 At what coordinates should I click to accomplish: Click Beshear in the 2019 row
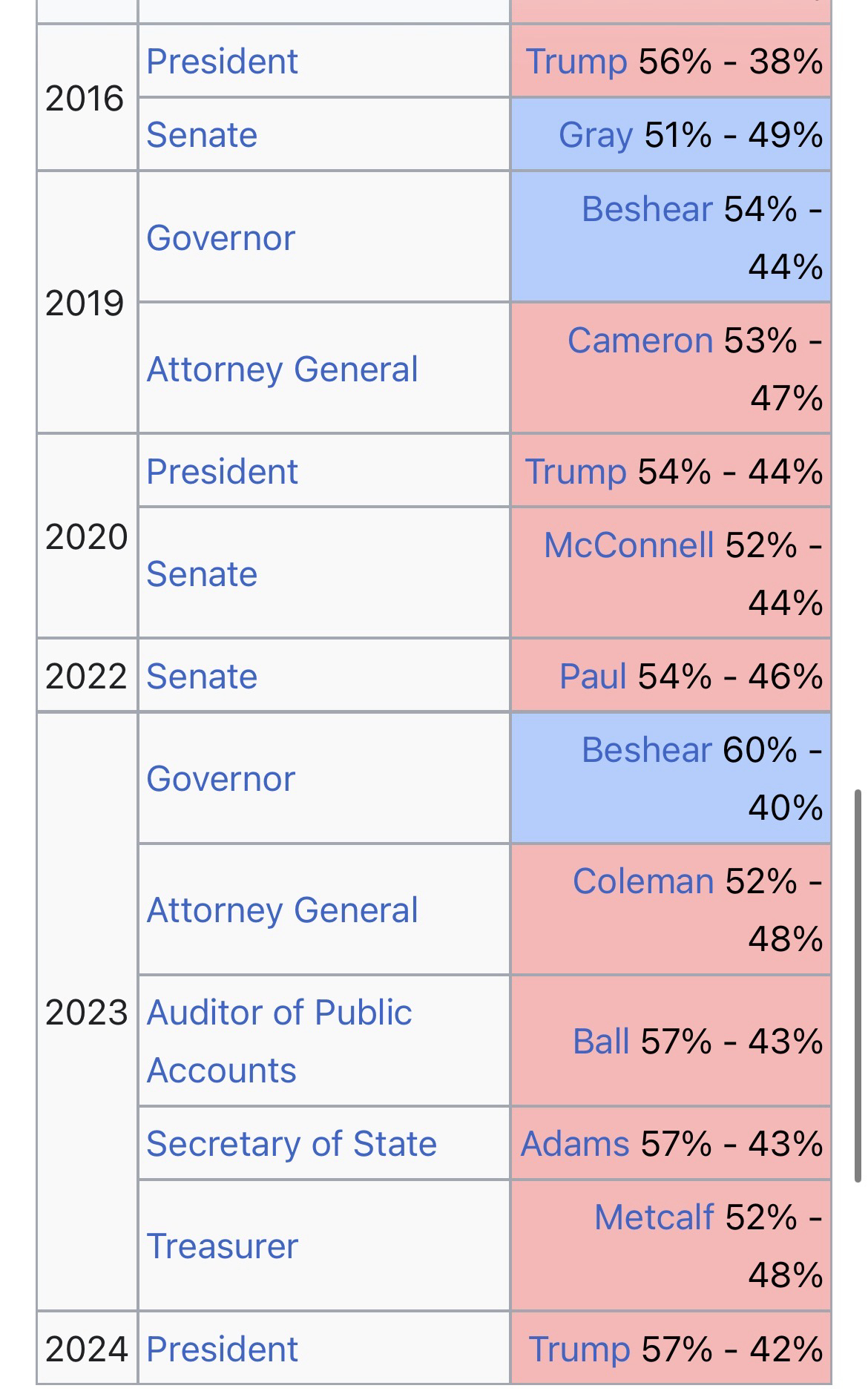coord(646,209)
